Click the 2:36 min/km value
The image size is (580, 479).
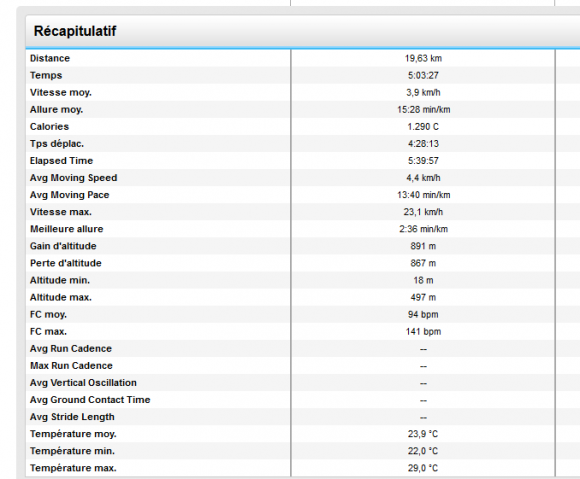[424, 229]
